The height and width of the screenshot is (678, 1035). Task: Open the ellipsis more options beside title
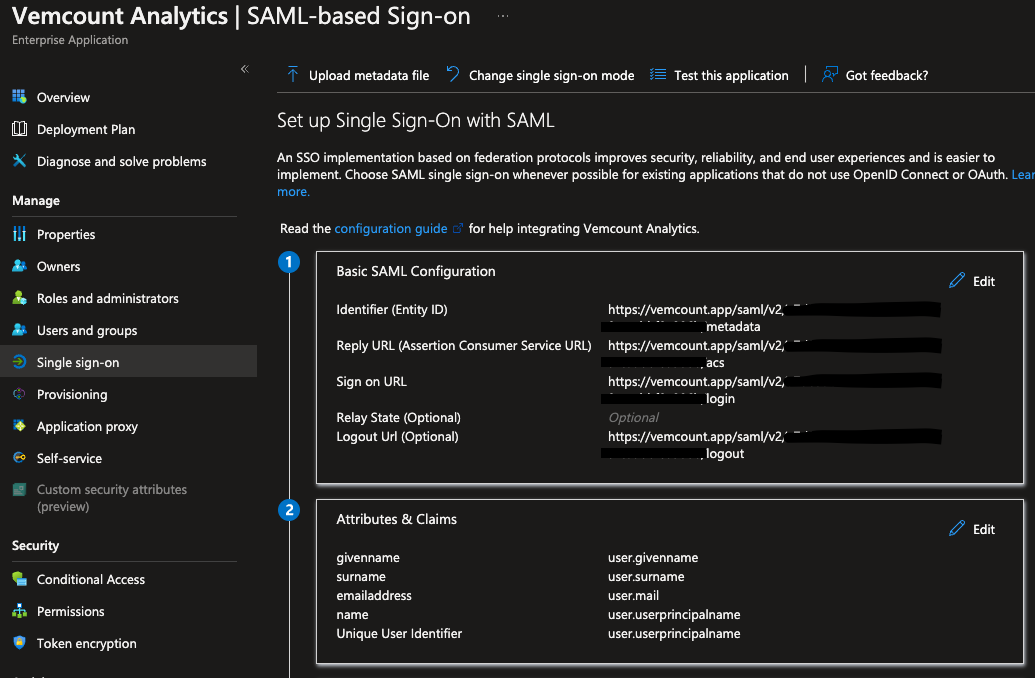503,16
